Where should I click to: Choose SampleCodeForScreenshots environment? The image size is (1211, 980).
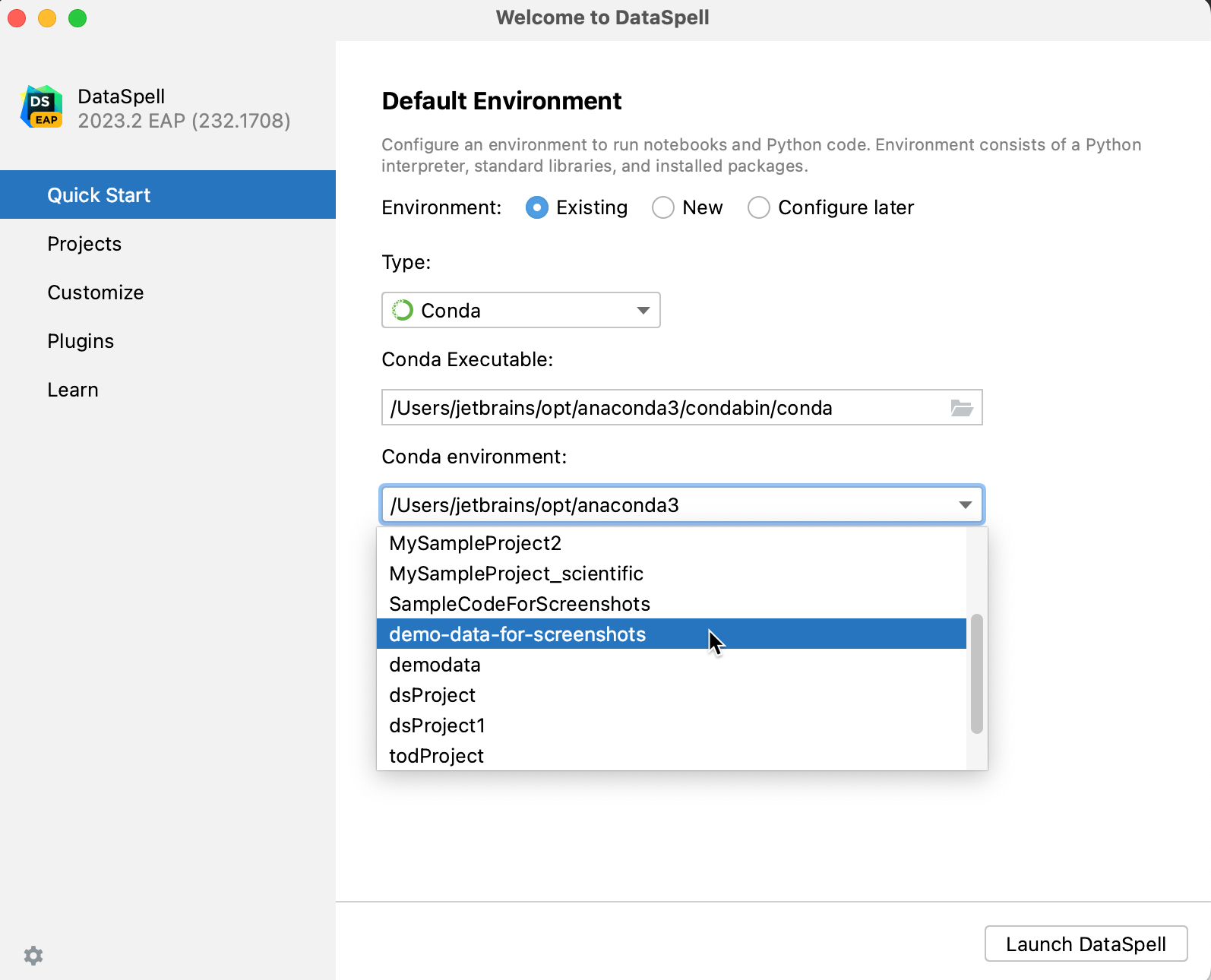point(672,604)
